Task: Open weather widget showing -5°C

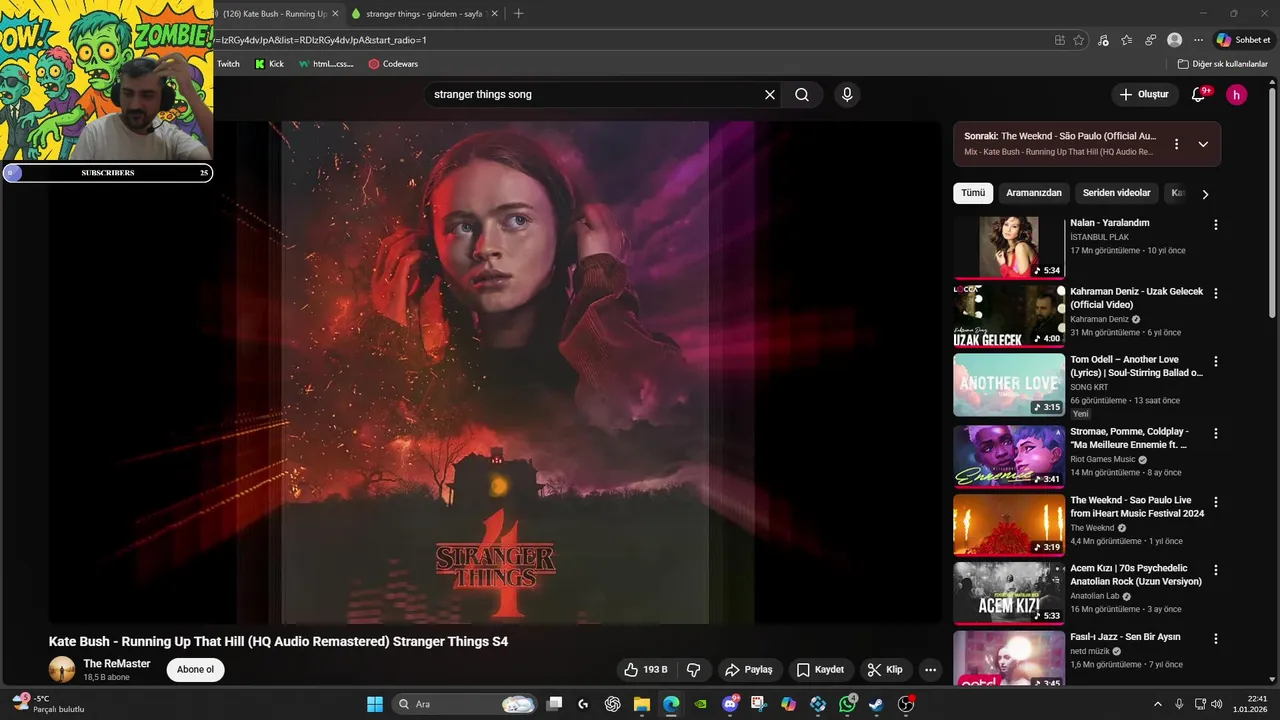Action: pyautogui.click(x=48, y=704)
